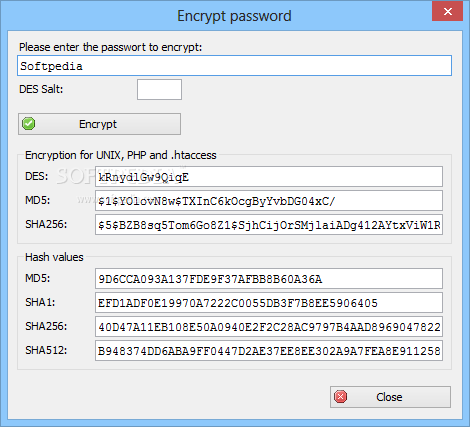
Task: Click the MD5 hash value field
Action: click(x=269, y=279)
